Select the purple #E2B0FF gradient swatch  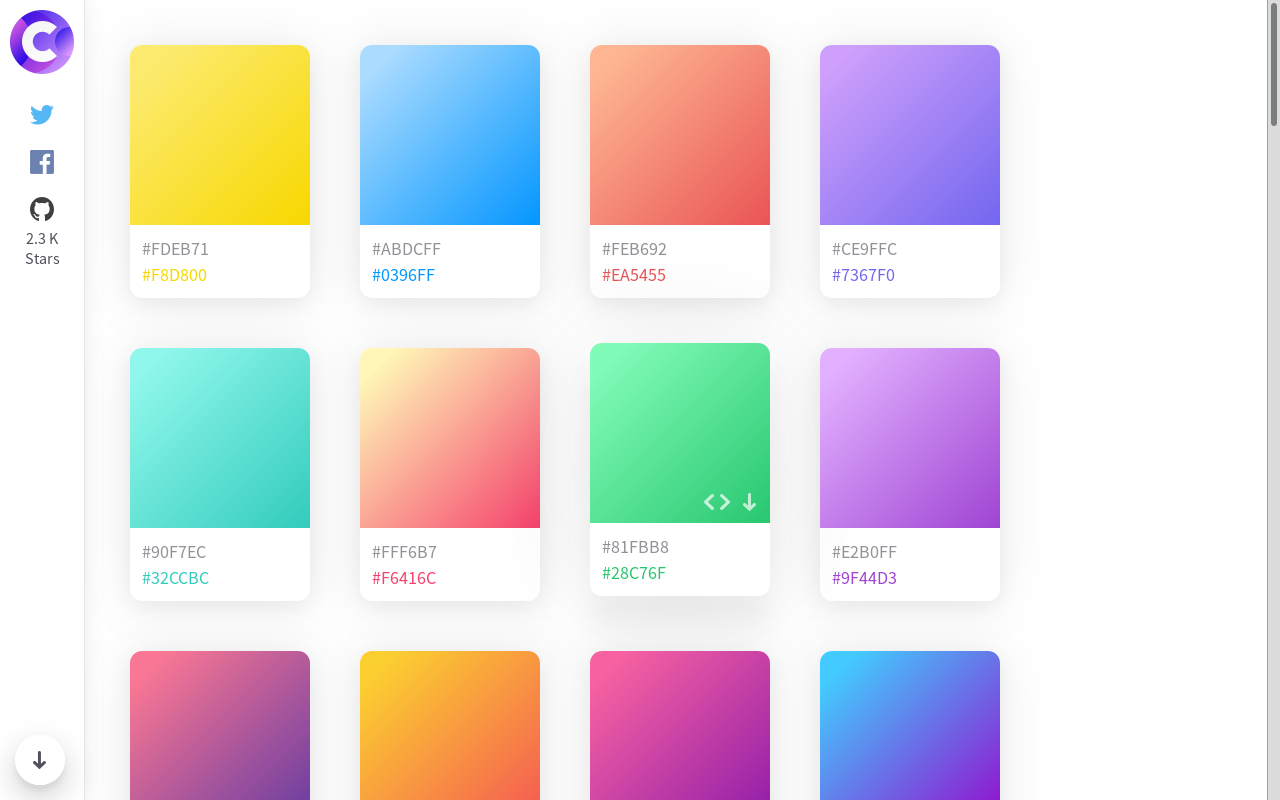910,438
